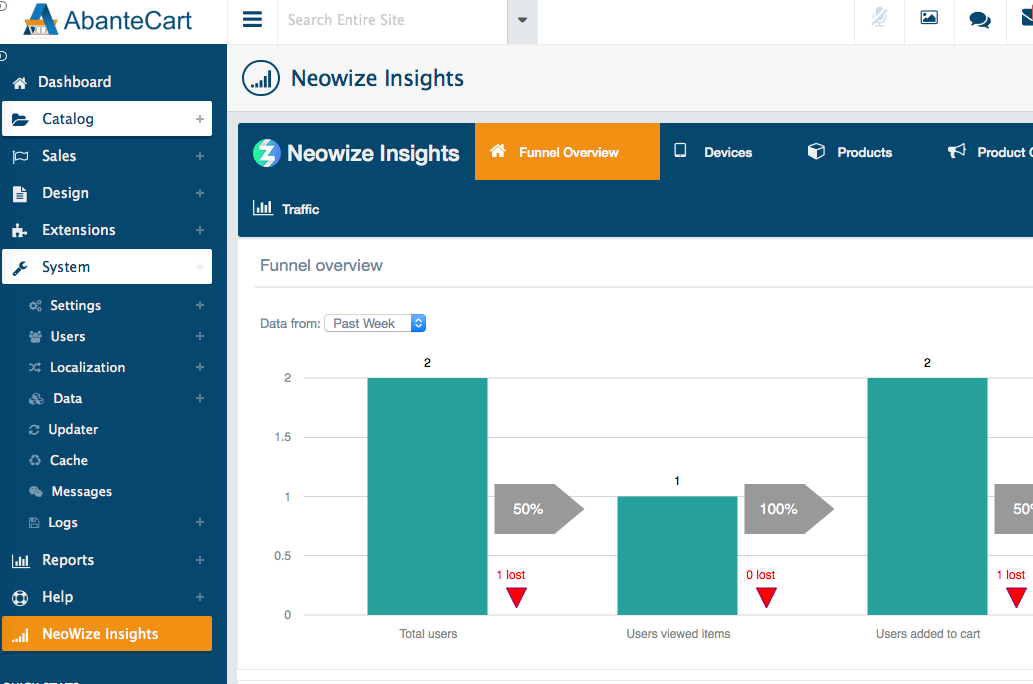Click the "Users viewed items" axis label
The image size is (1033, 684).
pyautogui.click(x=678, y=634)
